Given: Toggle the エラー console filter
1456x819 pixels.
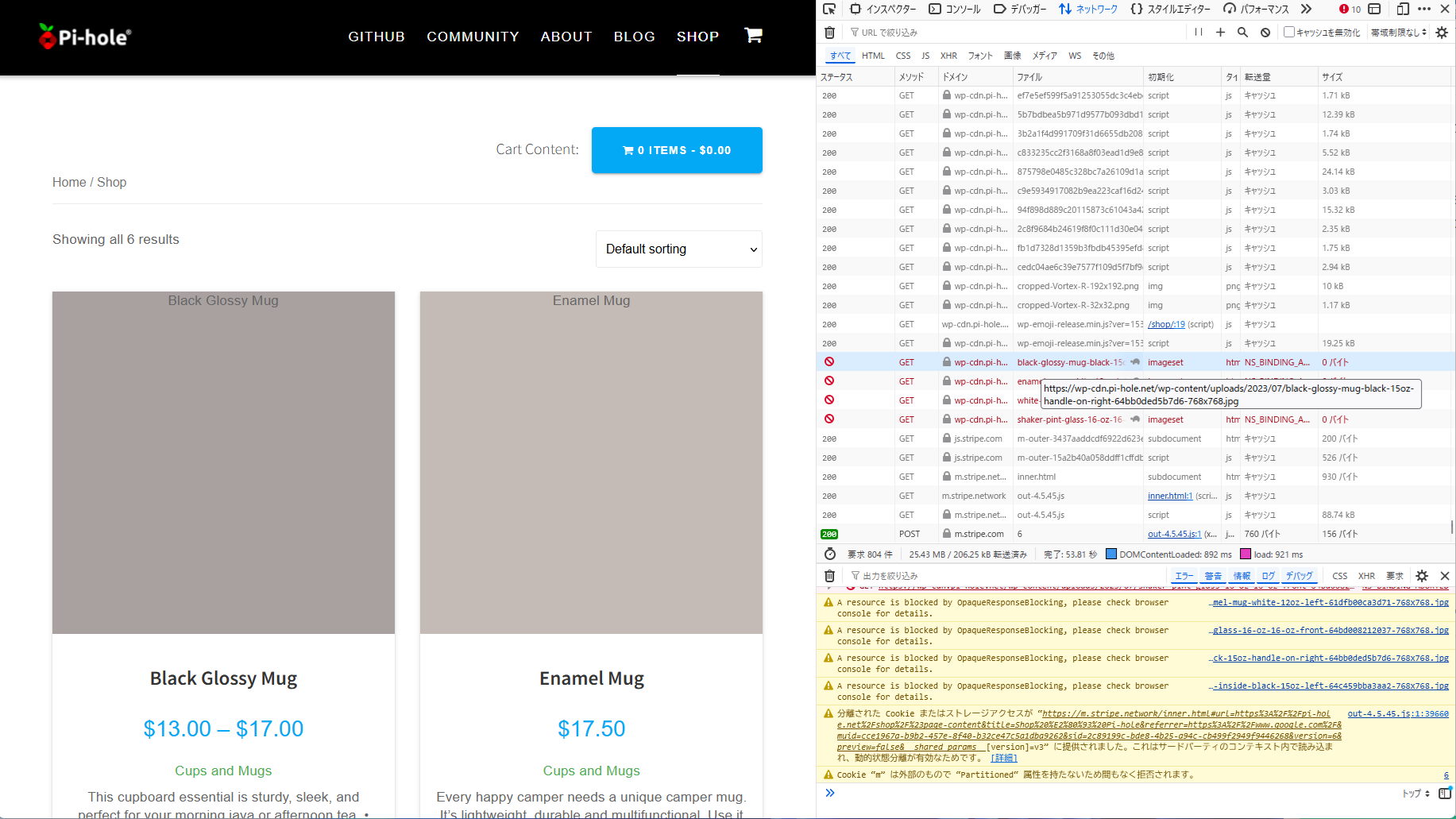Looking at the screenshot, I should pyautogui.click(x=1184, y=576).
